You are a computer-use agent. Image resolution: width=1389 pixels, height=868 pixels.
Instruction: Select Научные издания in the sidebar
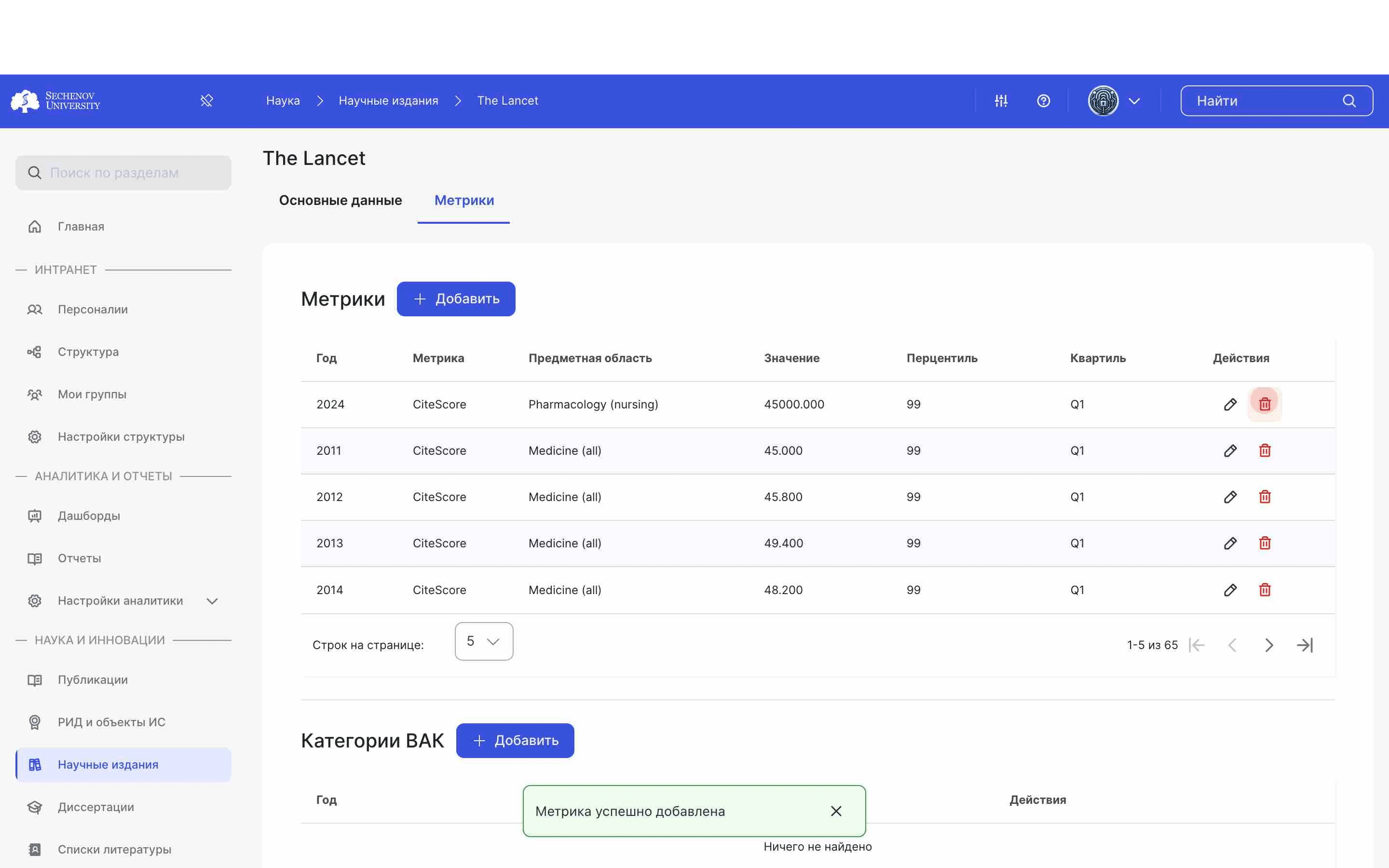123,765
